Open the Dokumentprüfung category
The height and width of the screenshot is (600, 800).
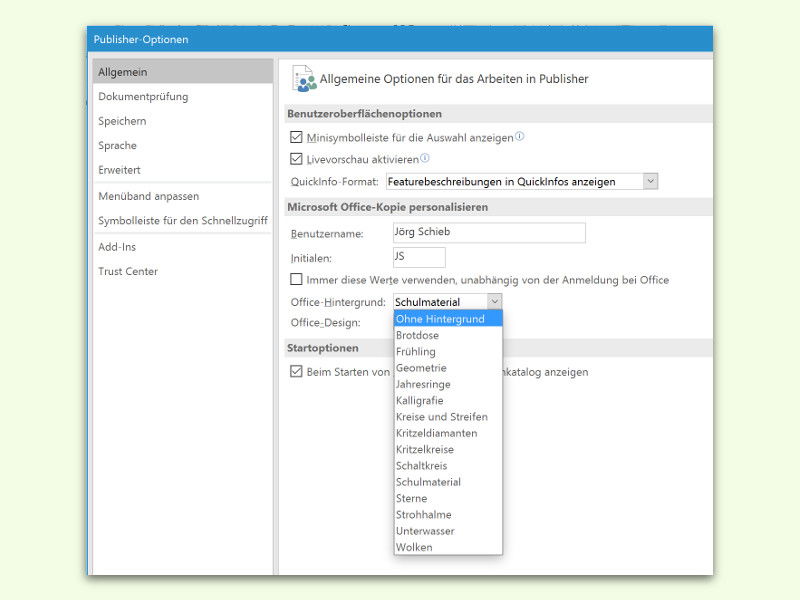[x=183, y=96]
